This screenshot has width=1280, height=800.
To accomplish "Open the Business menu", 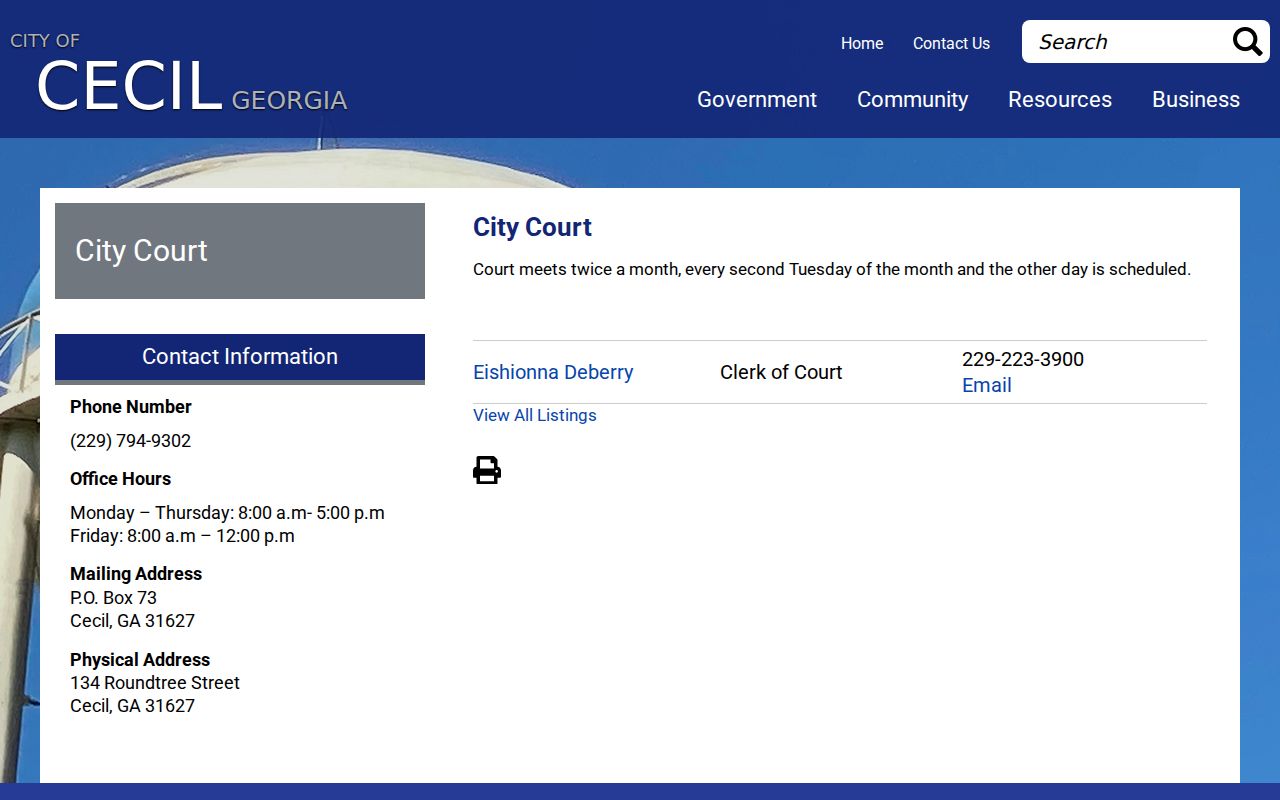I will pyautogui.click(x=1196, y=100).
